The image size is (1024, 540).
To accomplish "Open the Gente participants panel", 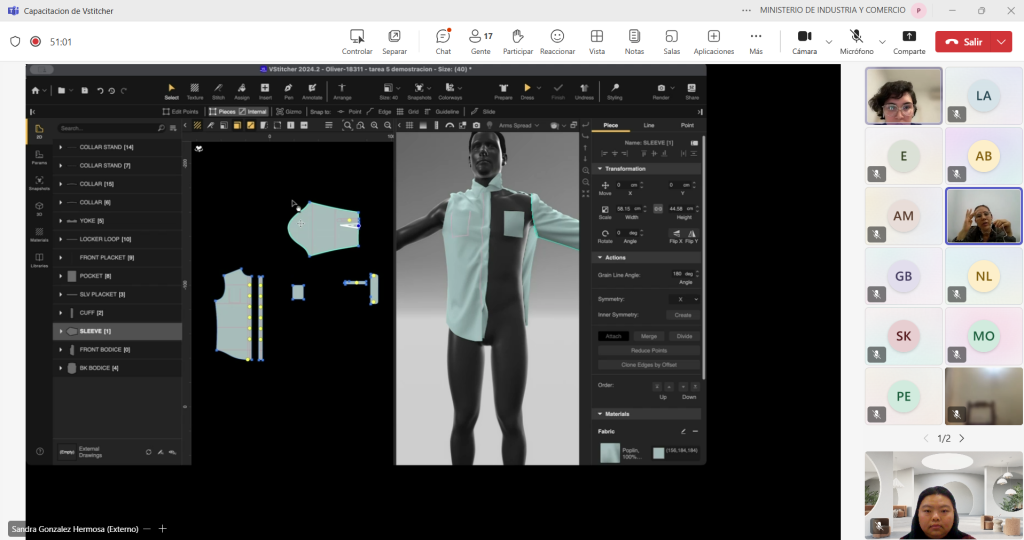I will click(x=481, y=42).
